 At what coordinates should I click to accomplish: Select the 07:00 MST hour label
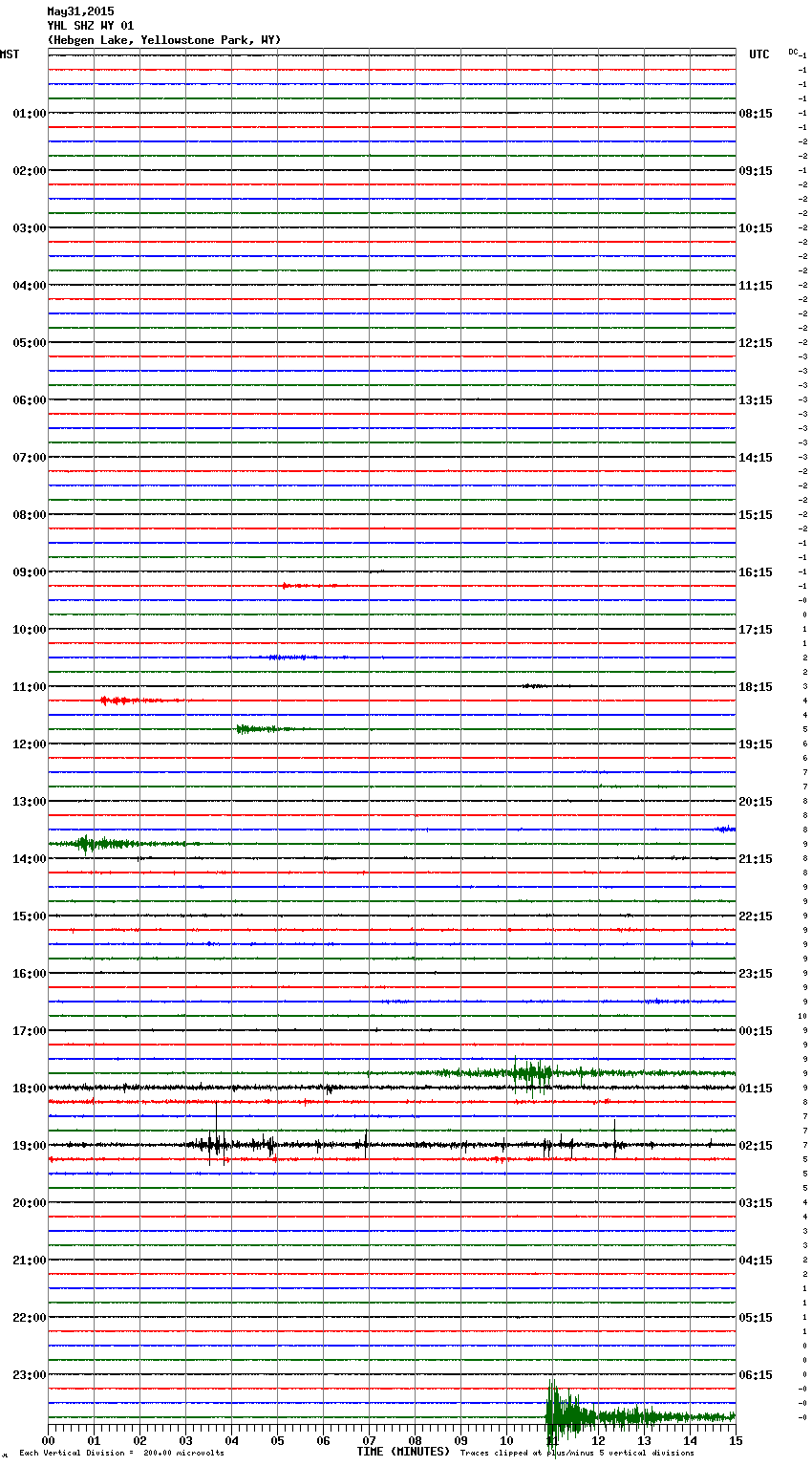coord(29,458)
